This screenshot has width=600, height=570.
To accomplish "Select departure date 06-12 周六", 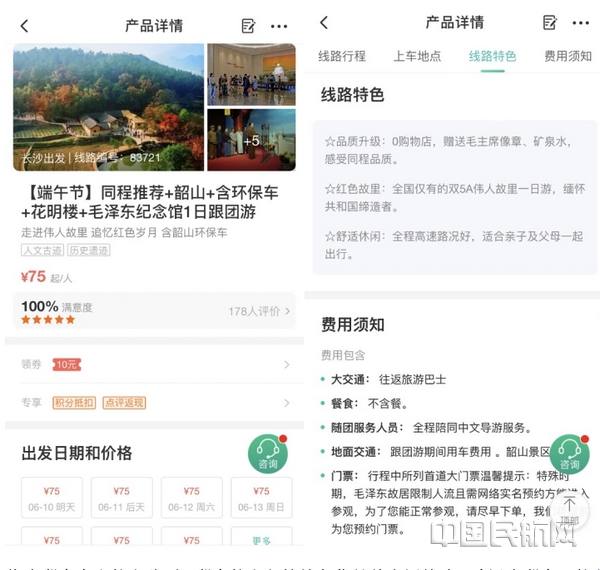I will [x=192, y=498].
